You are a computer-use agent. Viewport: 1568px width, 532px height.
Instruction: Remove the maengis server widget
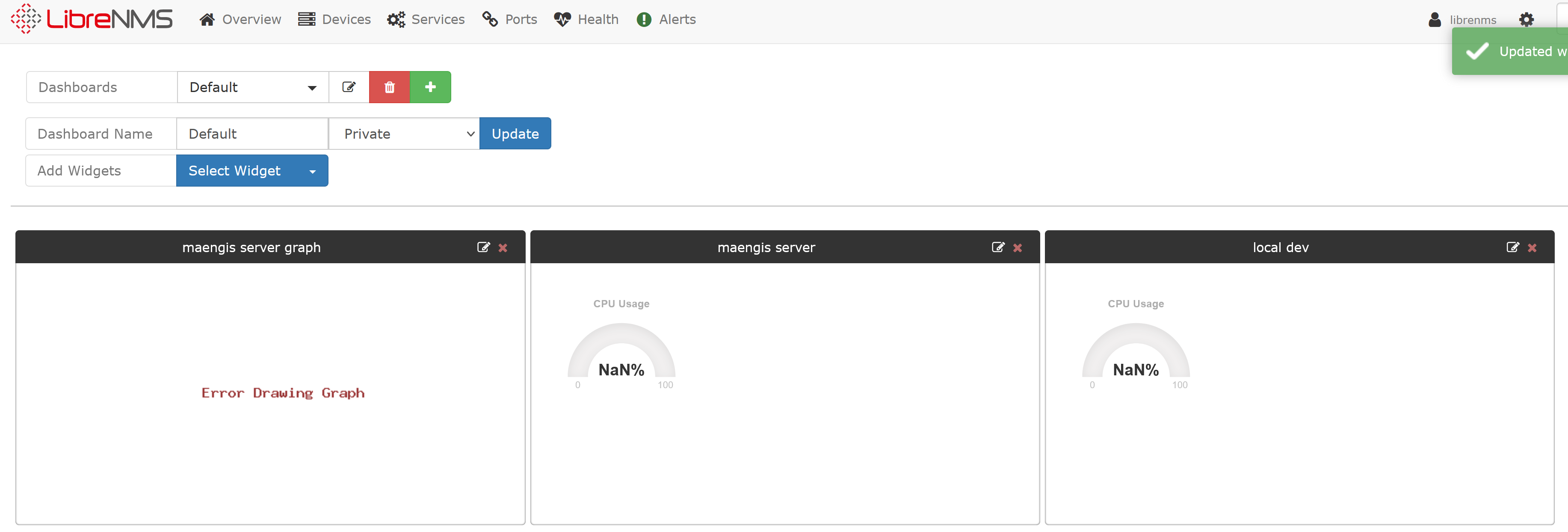click(x=1017, y=247)
